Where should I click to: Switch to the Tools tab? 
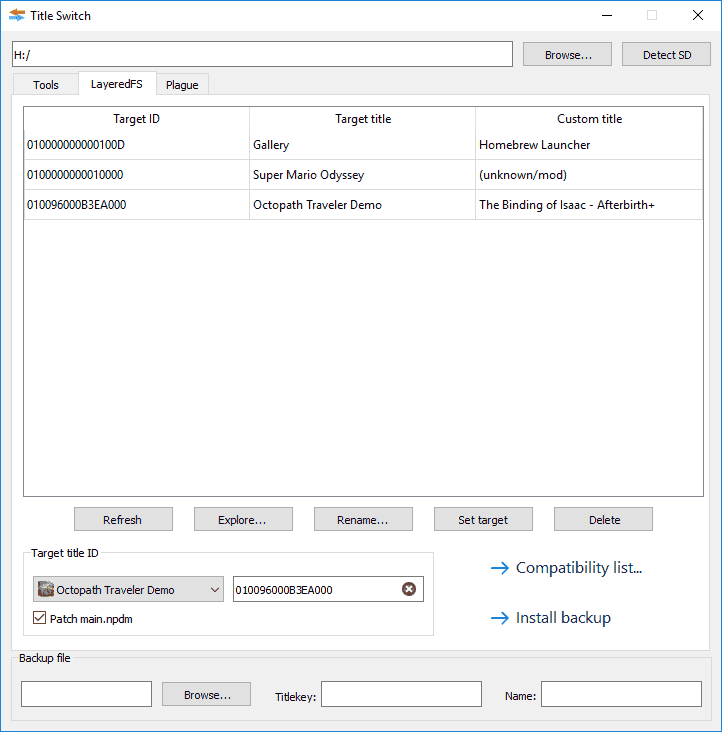click(46, 84)
